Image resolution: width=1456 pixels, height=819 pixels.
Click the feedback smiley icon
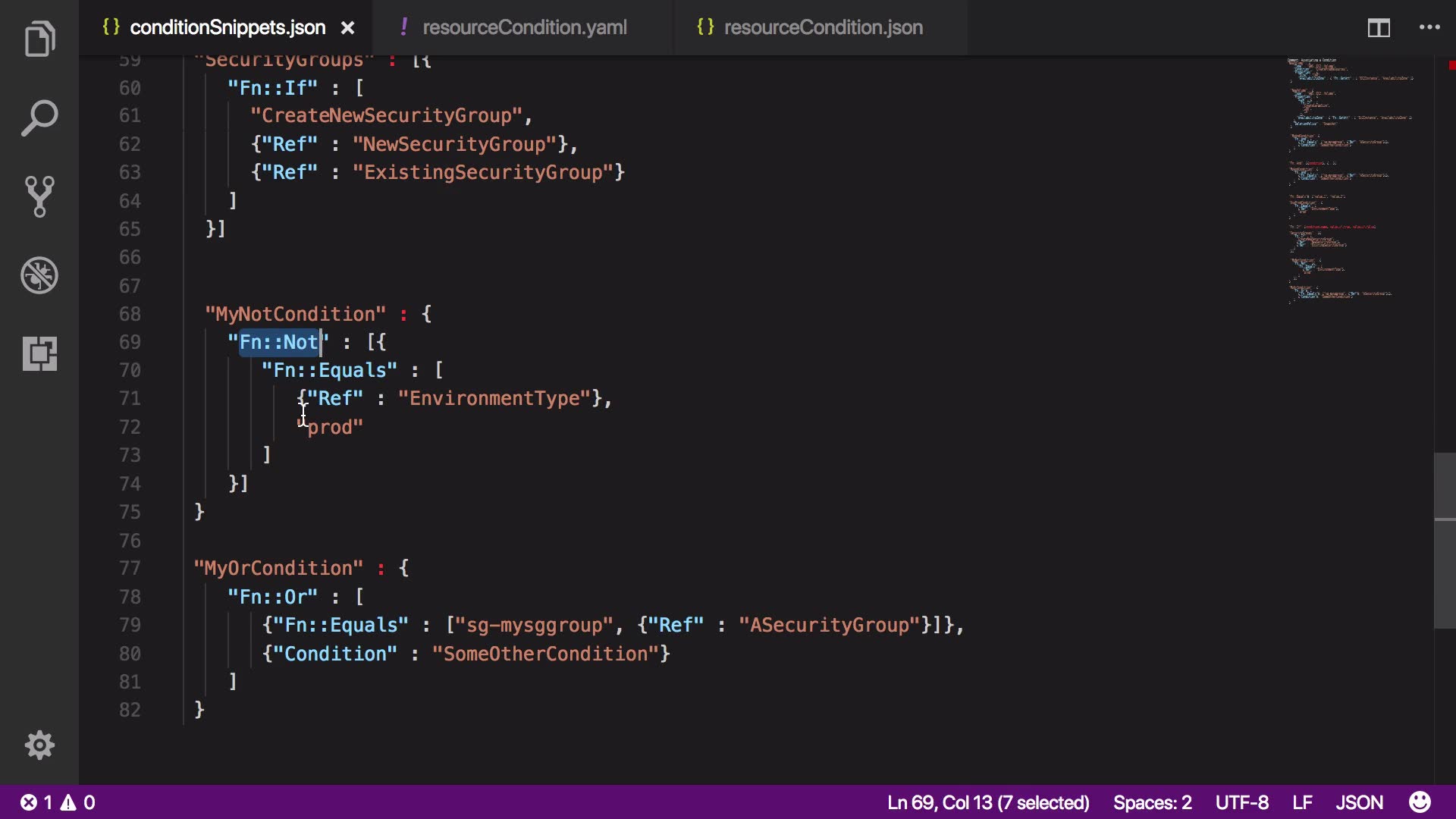click(x=1420, y=802)
